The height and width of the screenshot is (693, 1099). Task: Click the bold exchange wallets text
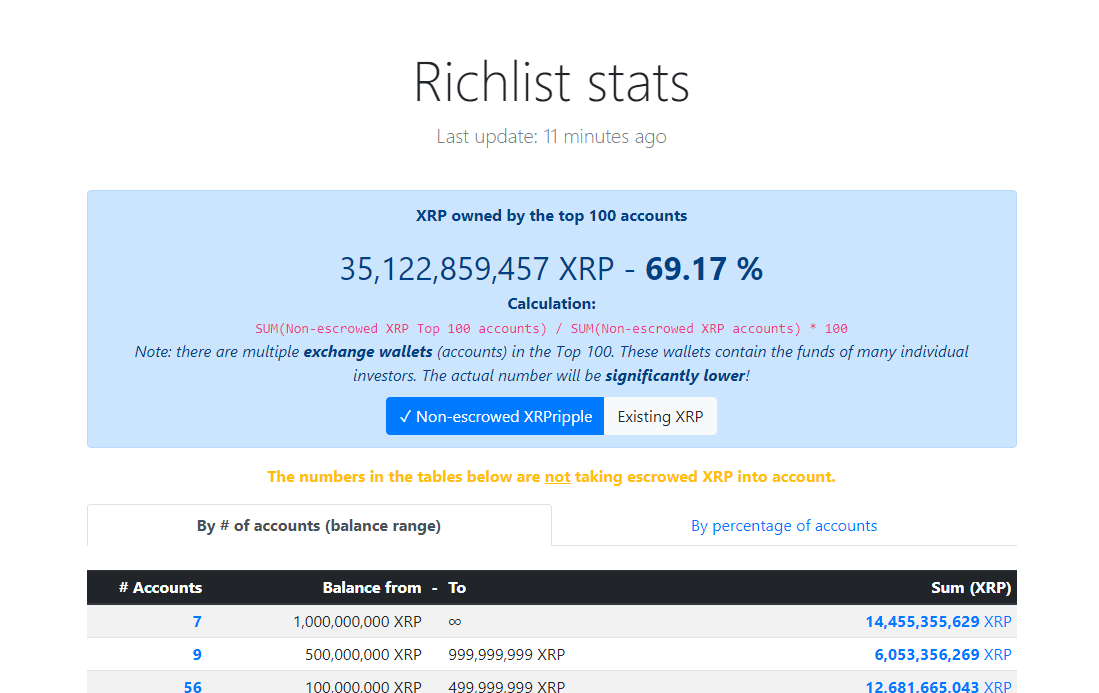pos(368,352)
